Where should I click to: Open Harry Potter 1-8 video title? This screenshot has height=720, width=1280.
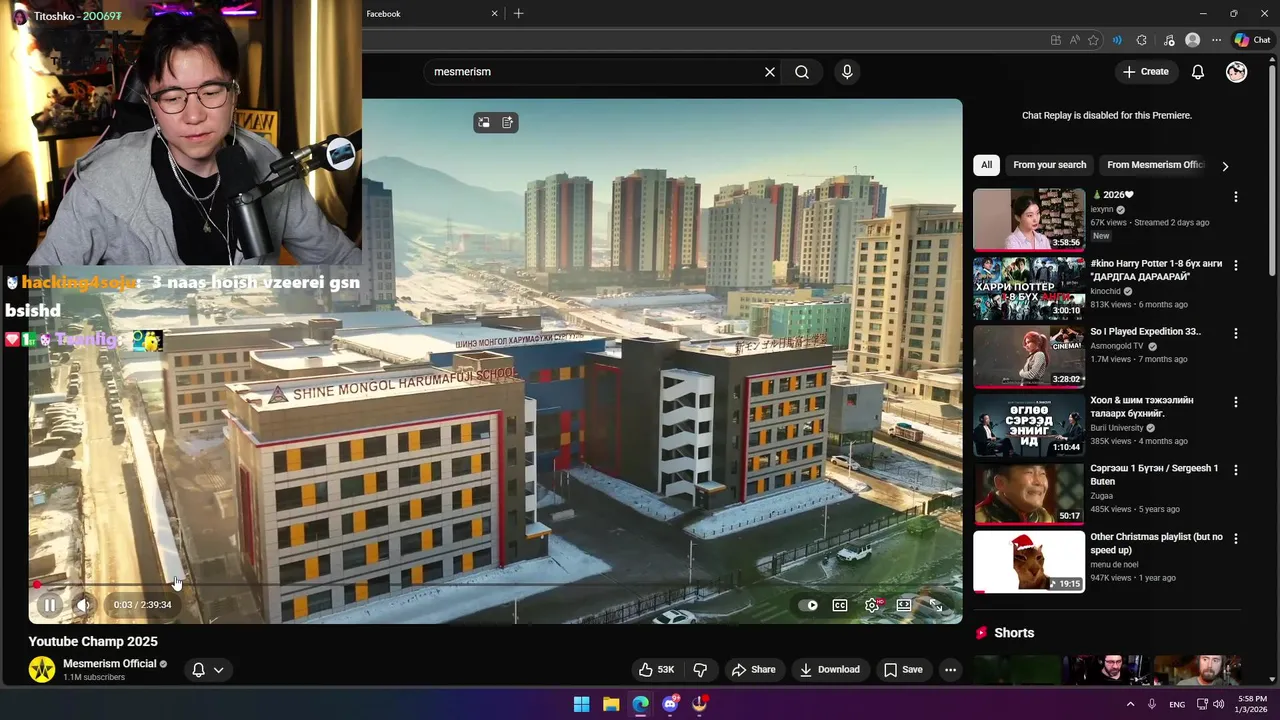pyautogui.click(x=1156, y=270)
